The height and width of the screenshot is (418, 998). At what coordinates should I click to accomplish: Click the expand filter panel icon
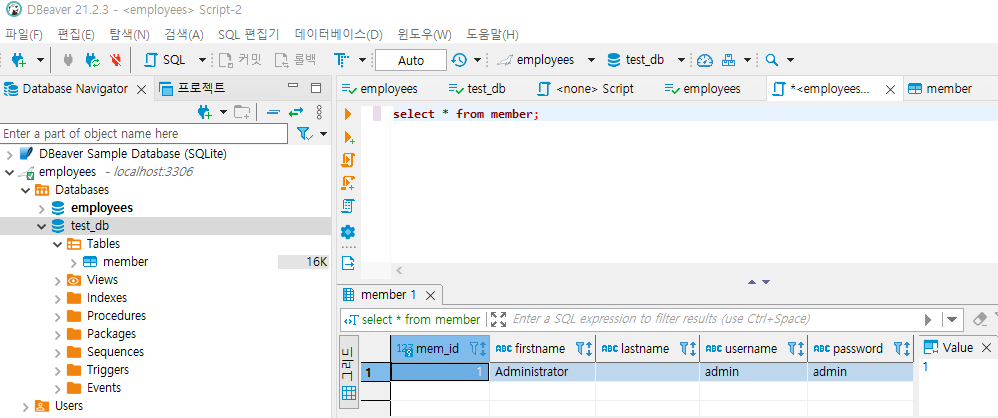(499, 319)
